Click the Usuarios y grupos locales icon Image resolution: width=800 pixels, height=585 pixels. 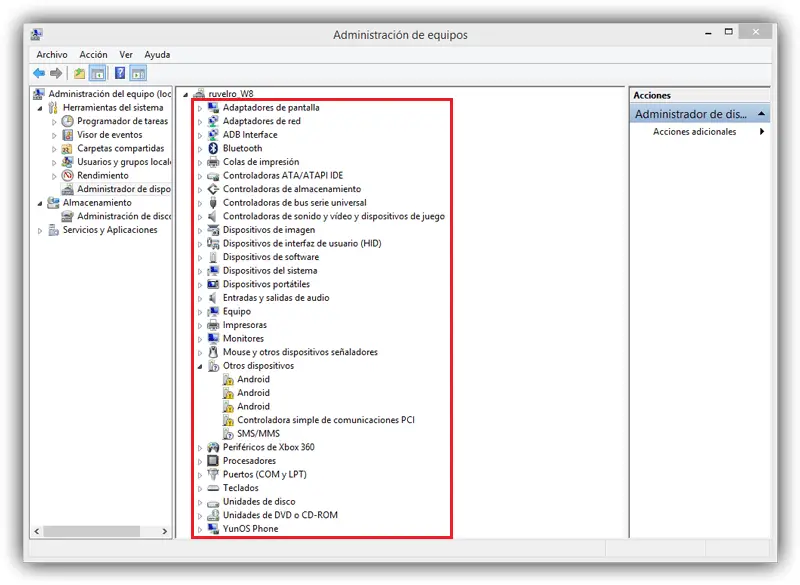tap(67, 162)
